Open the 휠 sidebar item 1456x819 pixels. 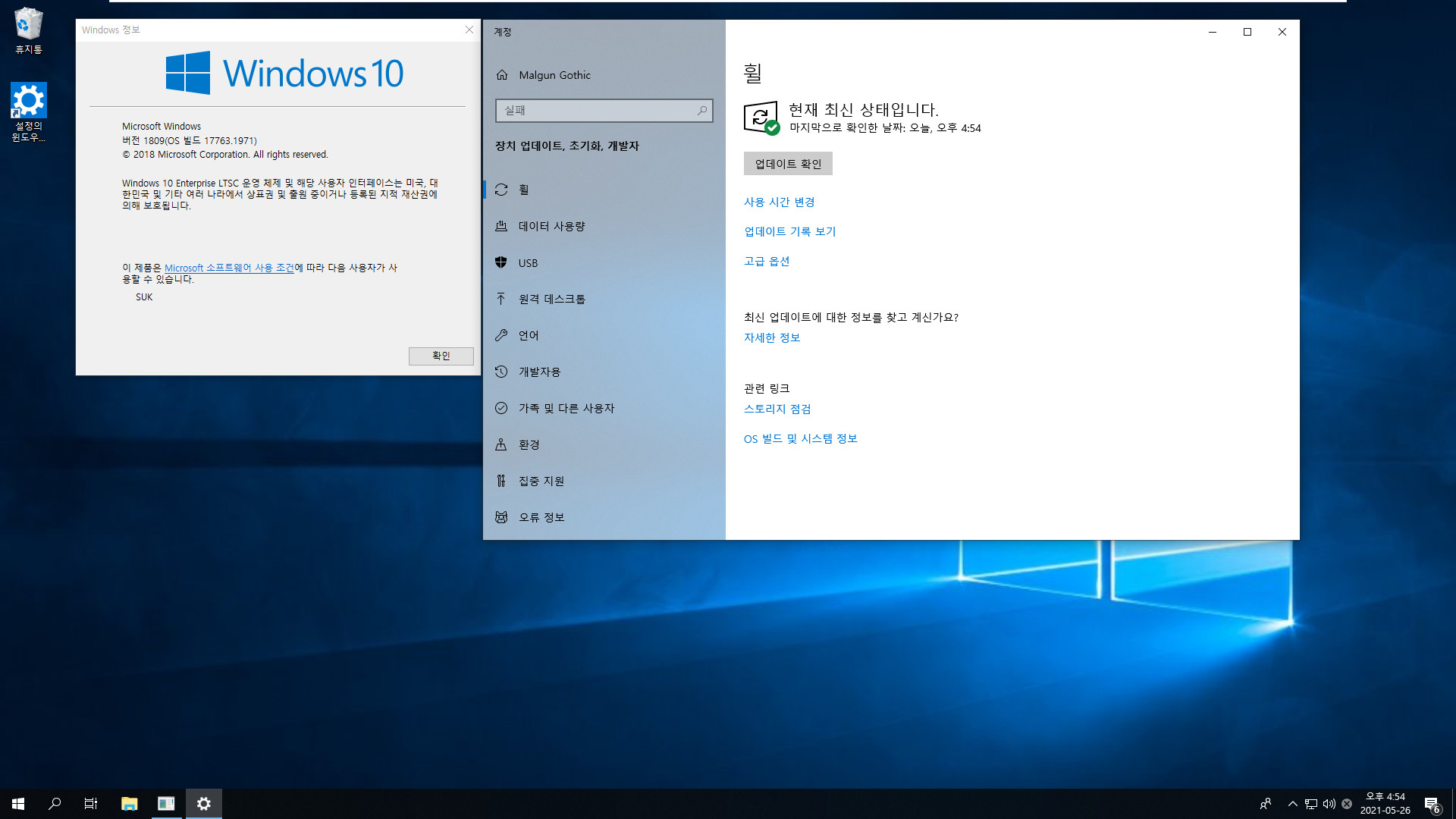pyautogui.click(x=604, y=190)
